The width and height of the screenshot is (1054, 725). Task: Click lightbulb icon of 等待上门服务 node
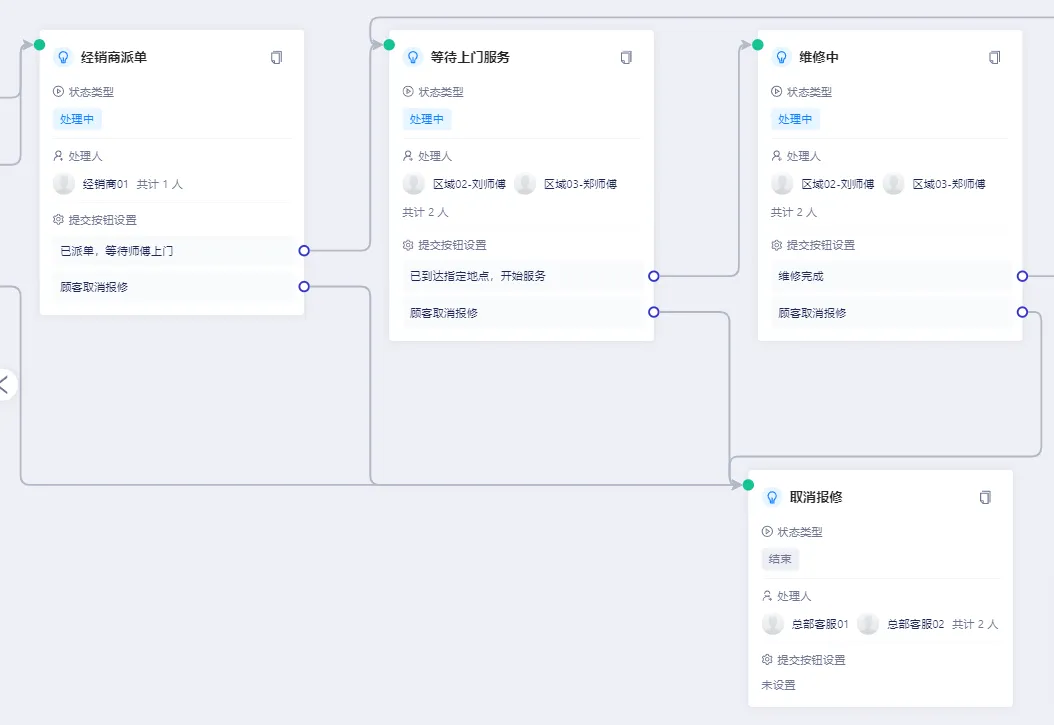point(413,57)
